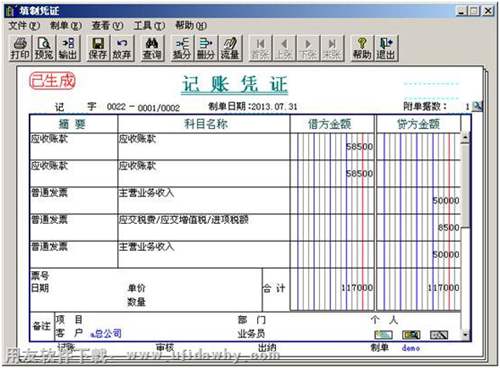Open the 流量 cash flow tool
500x368 pixels.
pos(230,48)
